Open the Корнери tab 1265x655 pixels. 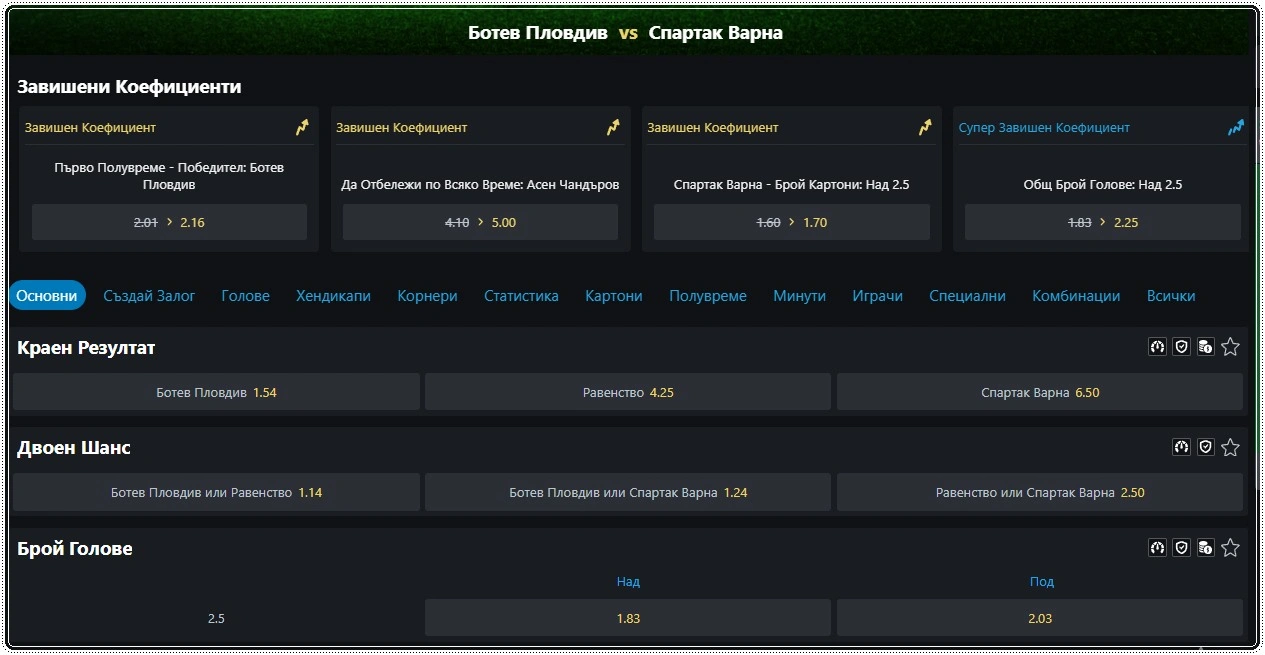(x=427, y=296)
